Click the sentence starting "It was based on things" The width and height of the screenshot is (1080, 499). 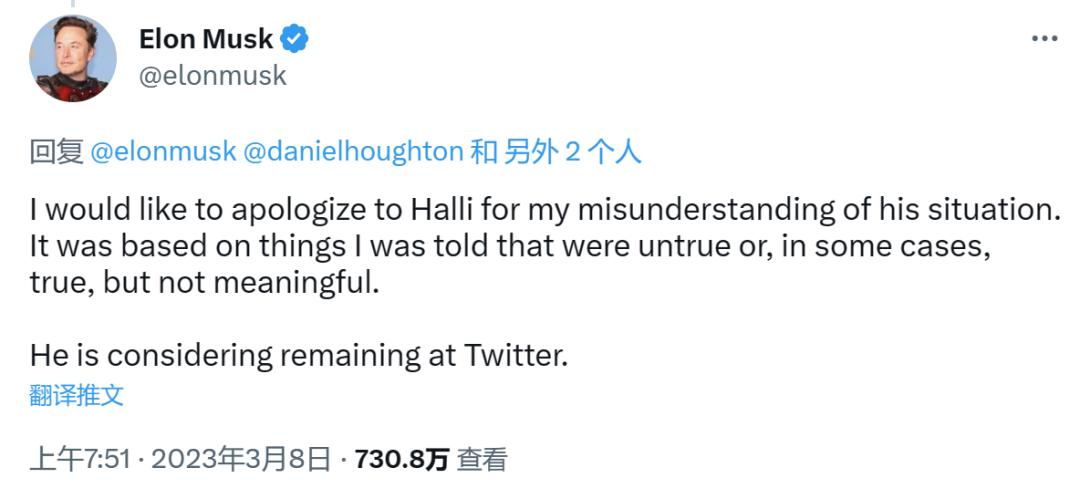point(509,246)
